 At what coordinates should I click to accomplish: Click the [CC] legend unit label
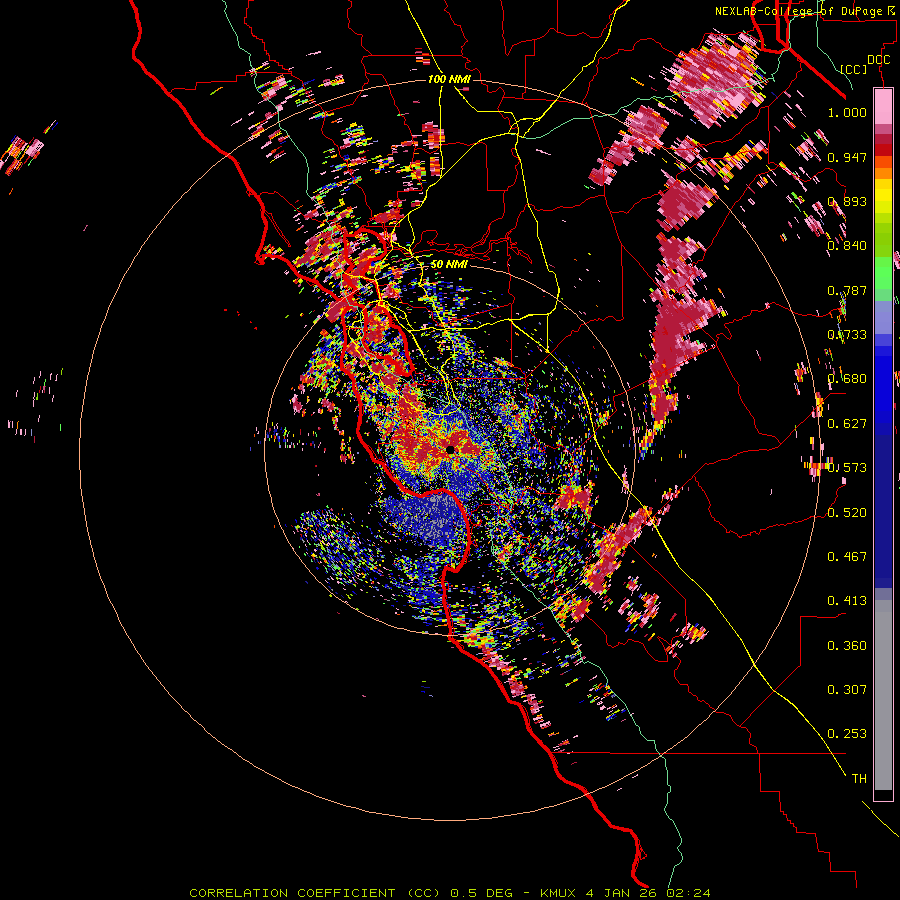854,69
